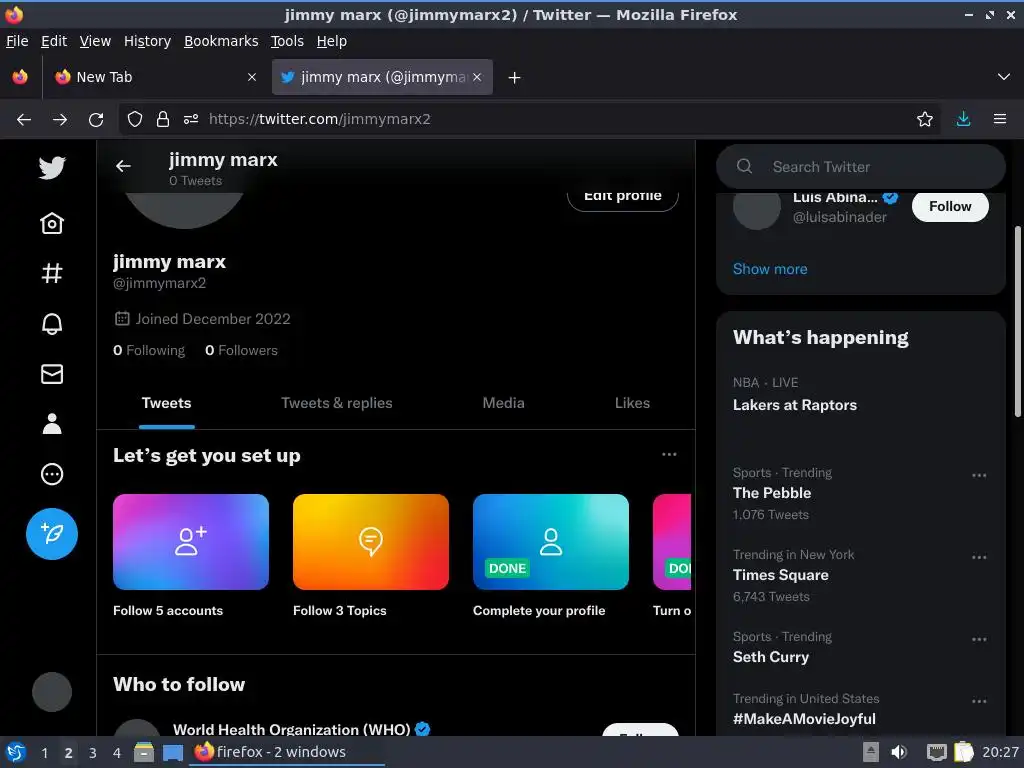The image size is (1024, 768).
Task: Open More options for #MakeAMovieJoyful trend
Action: click(979, 701)
